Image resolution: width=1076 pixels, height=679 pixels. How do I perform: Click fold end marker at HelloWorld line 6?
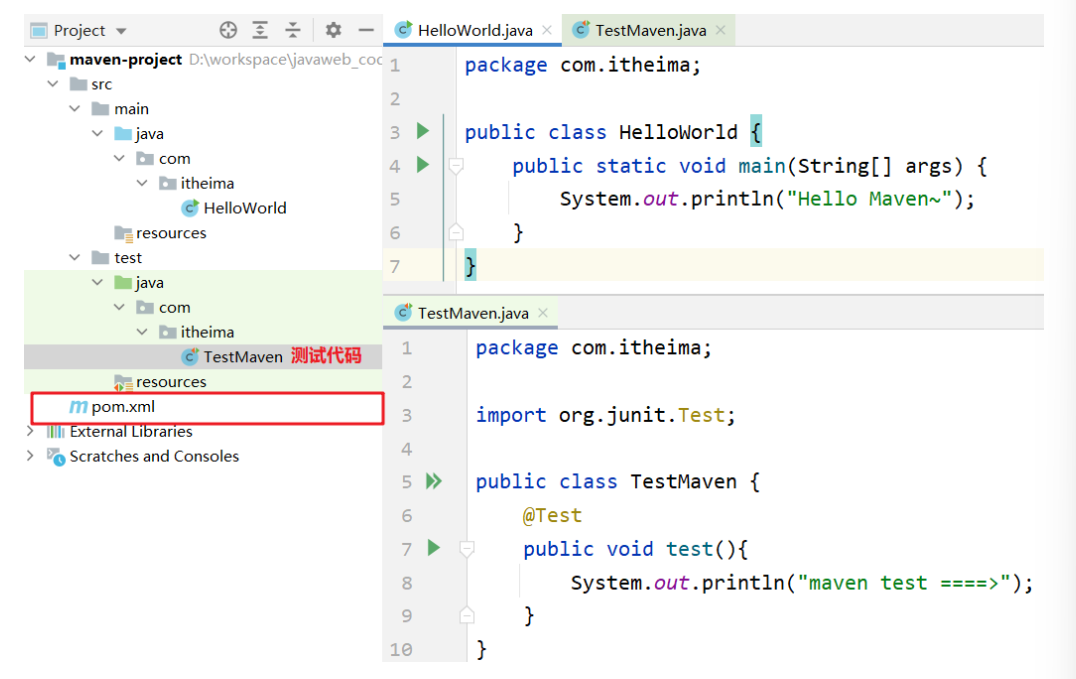point(456,232)
